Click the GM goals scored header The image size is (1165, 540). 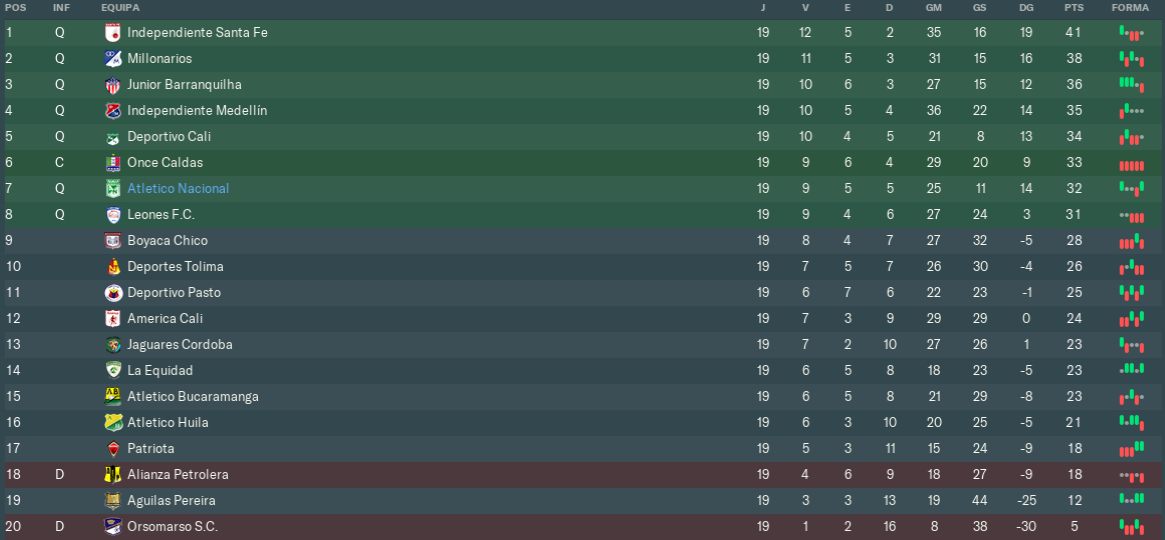934,7
